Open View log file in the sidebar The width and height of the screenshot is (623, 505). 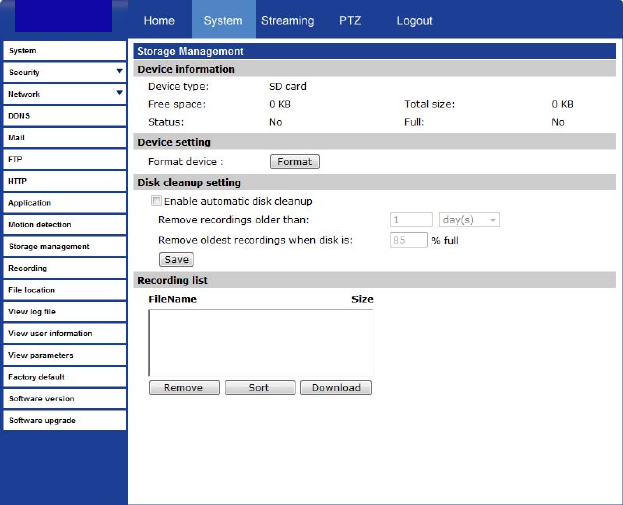coord(63,312)
